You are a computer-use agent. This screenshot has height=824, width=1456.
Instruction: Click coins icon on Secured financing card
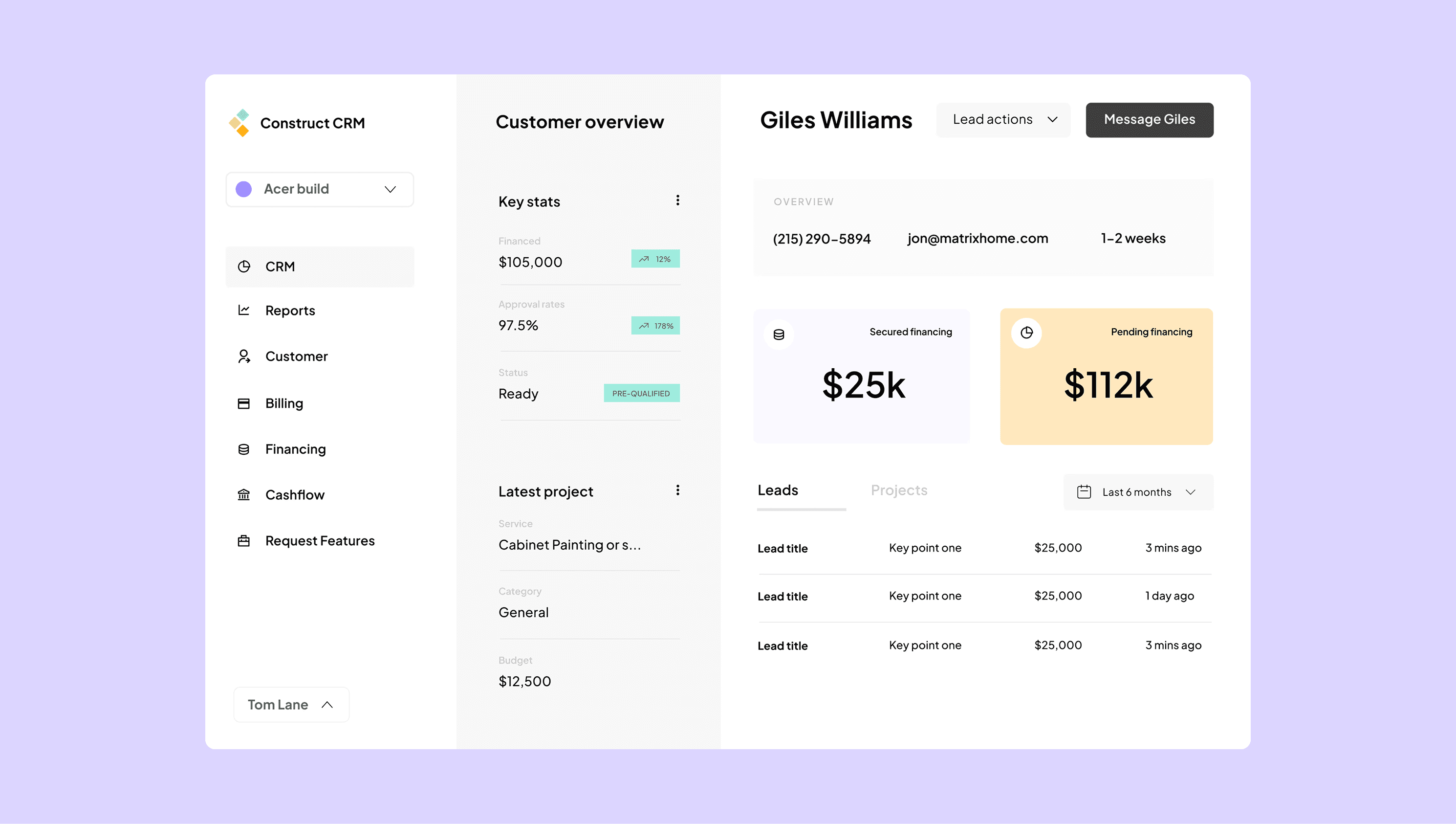779,334
